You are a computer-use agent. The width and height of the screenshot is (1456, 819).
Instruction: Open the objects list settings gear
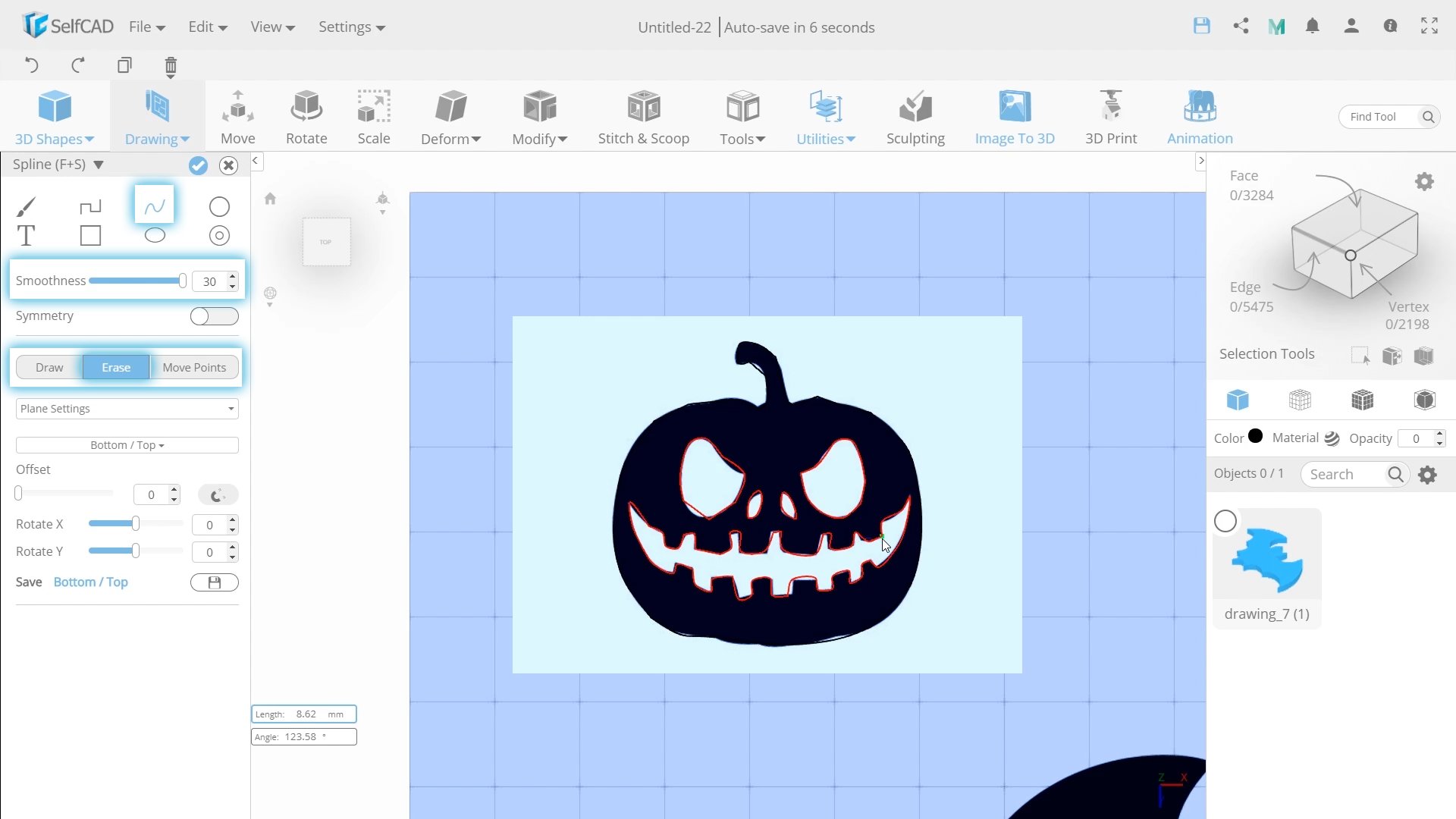[x=1427, y=475]
